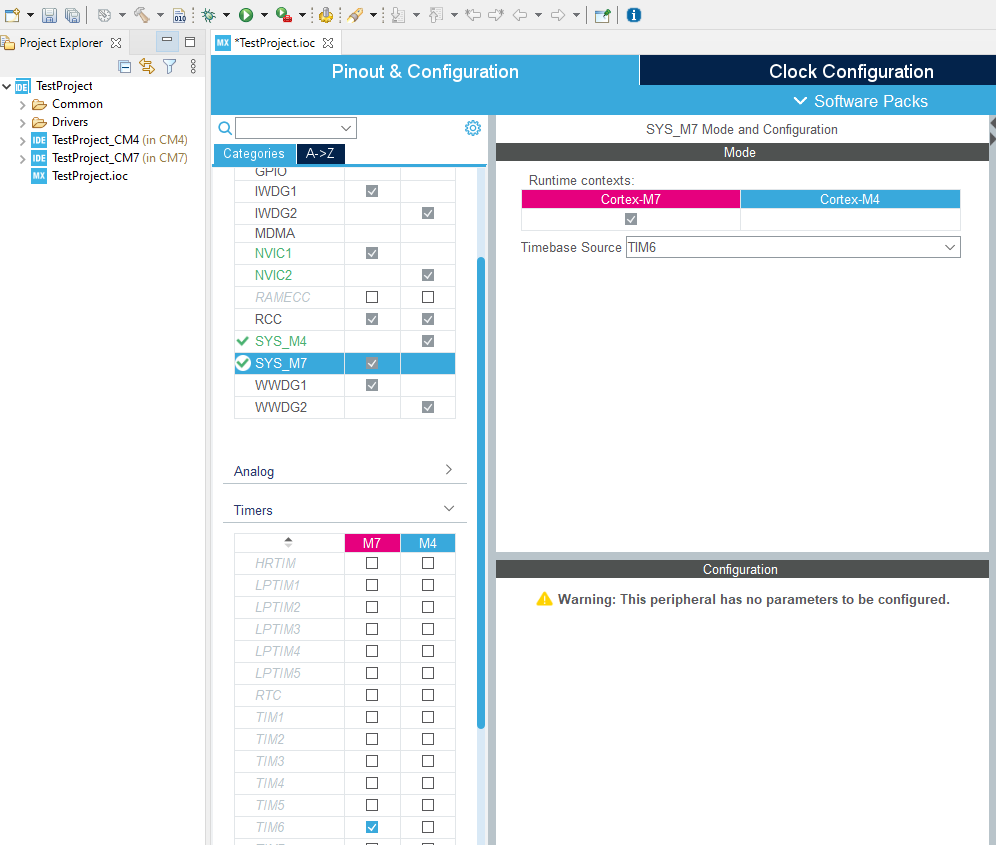
Task: Select the A->Z tab
Action: click(320, 154)
